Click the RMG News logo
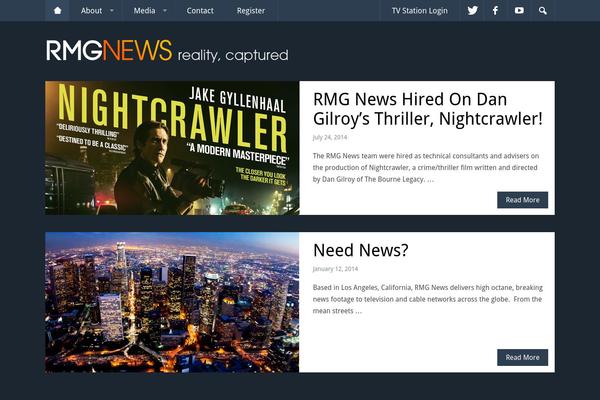 pos(109,51)
